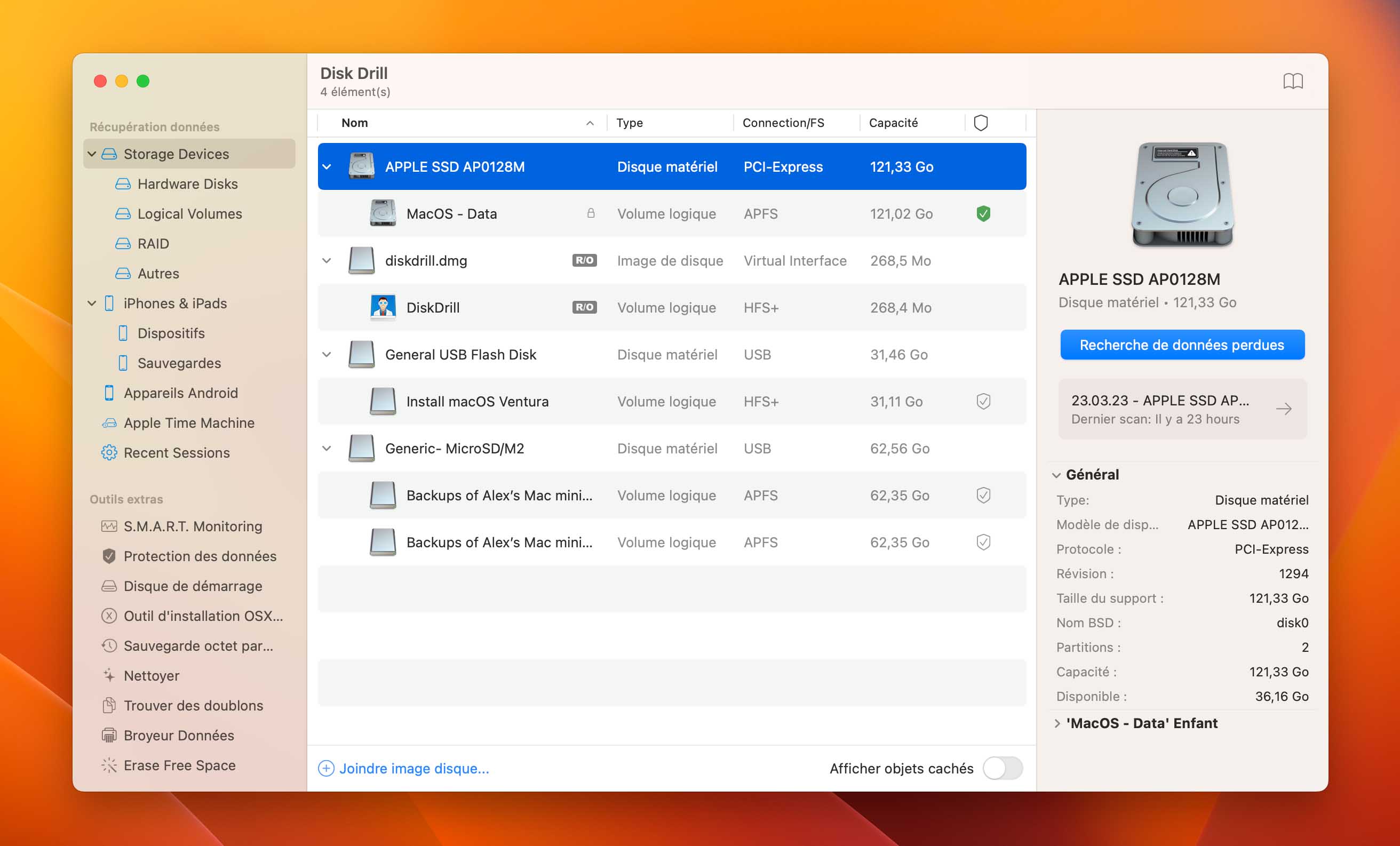
Task: Collapse the Général details section
Action: (1056, 475)
